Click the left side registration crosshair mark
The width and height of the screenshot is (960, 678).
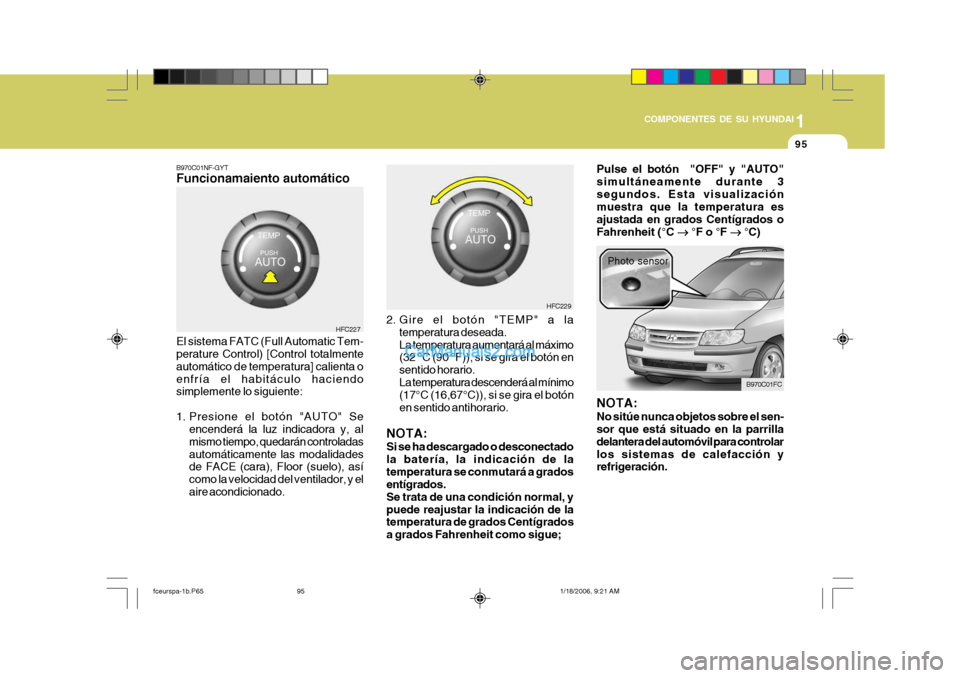coord(118,339)
